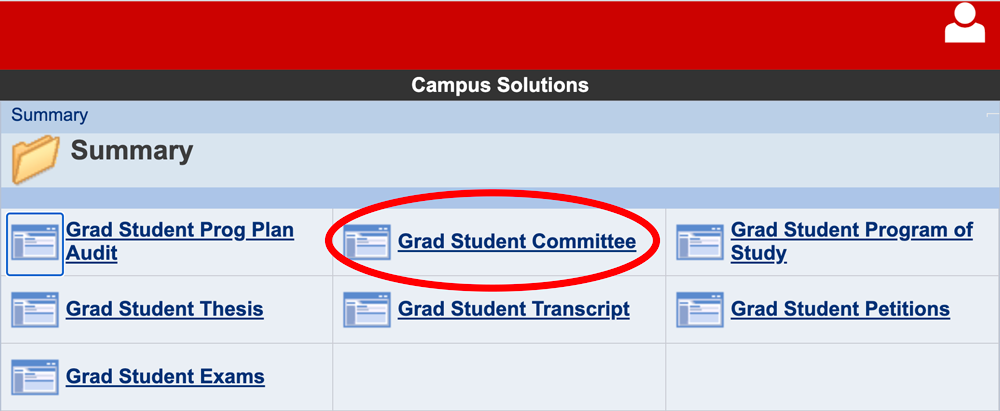
Task: Click the Campus Solutions title bar
Action: [x=500, y=85]
